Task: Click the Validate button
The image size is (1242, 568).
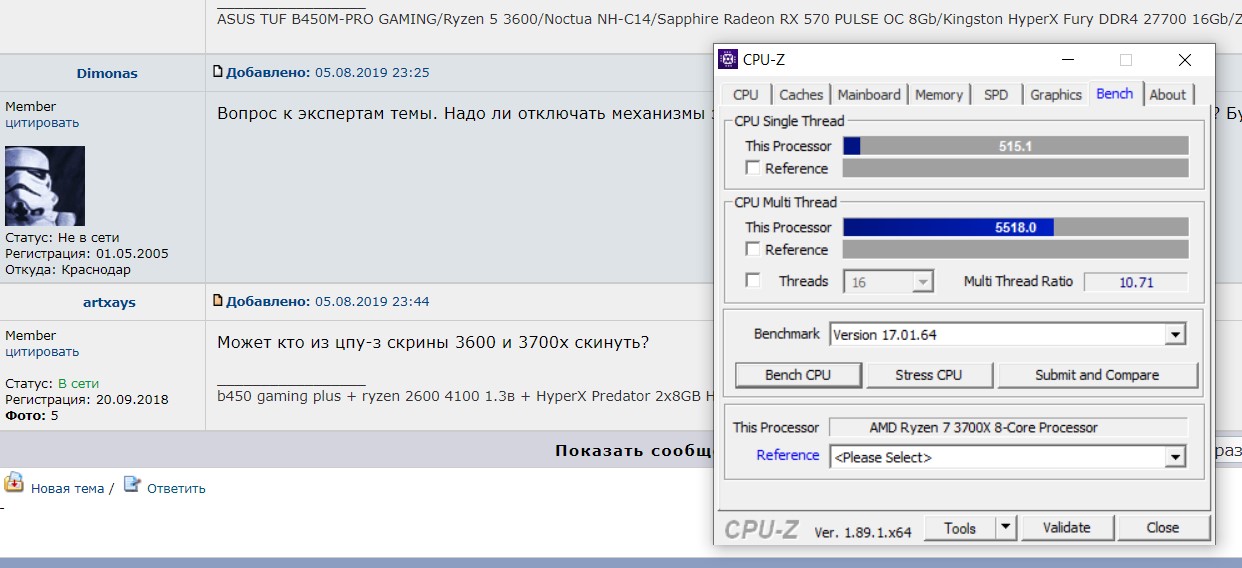Action: (x=1066, y=527)
